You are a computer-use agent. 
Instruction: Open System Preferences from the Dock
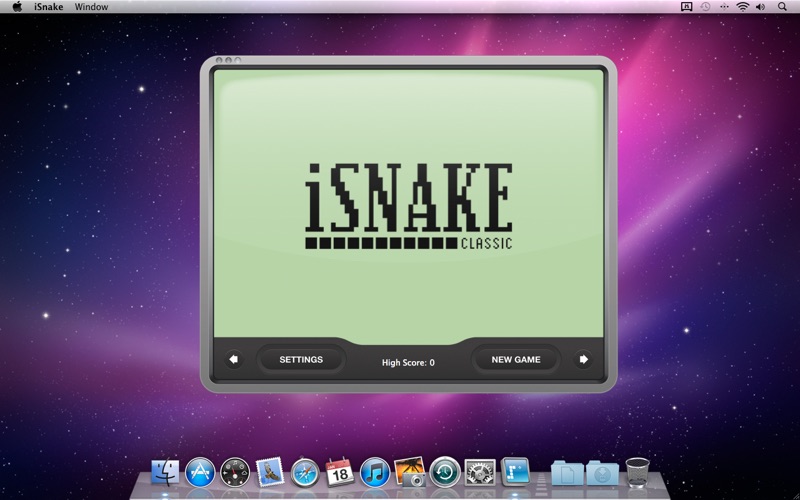coord(480,472)
